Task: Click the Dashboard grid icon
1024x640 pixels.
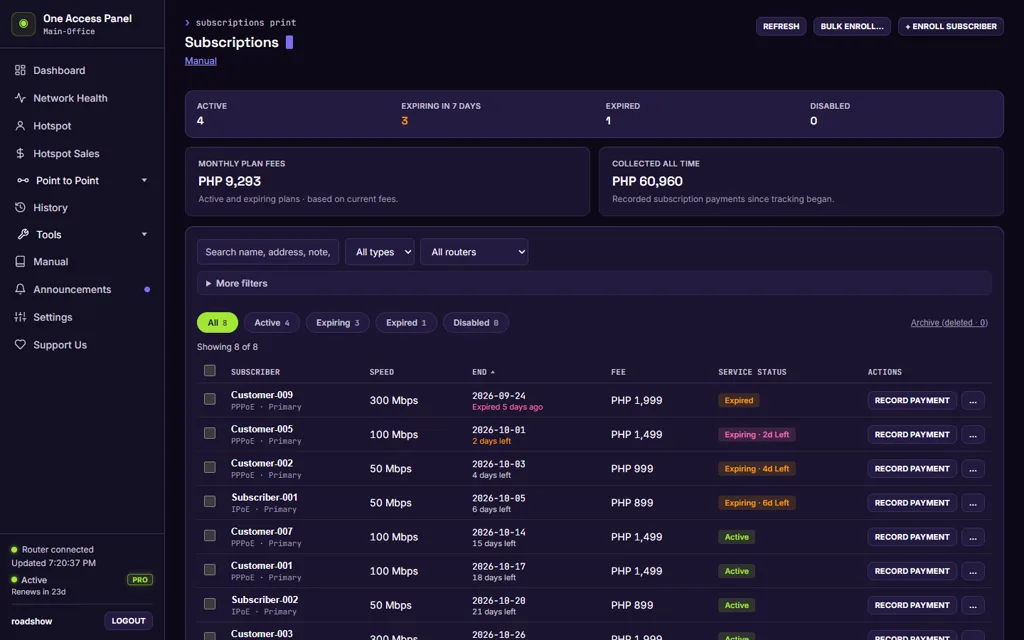Action: pyautogui.click(x=20, y=70)
